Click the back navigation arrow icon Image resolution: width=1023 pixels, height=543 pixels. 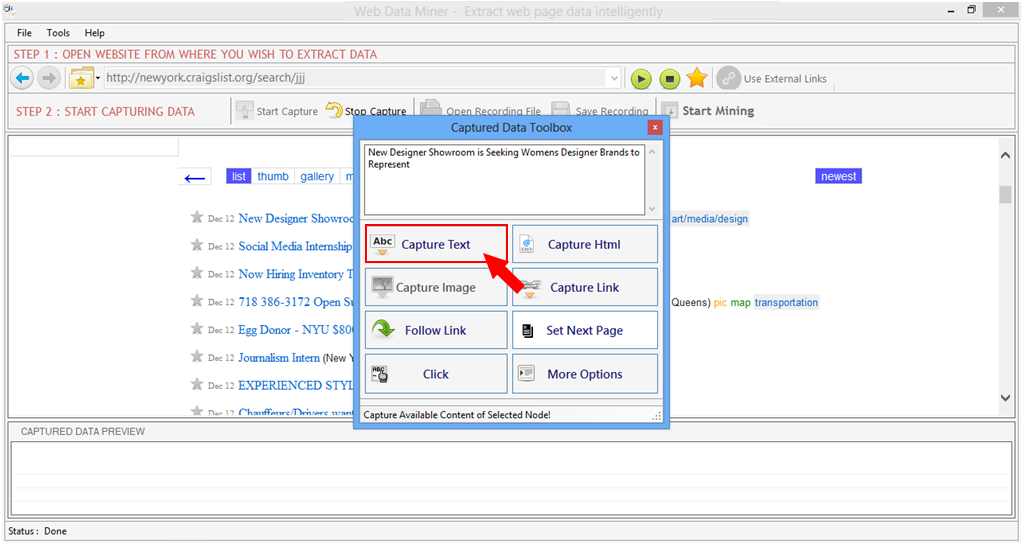22,78
